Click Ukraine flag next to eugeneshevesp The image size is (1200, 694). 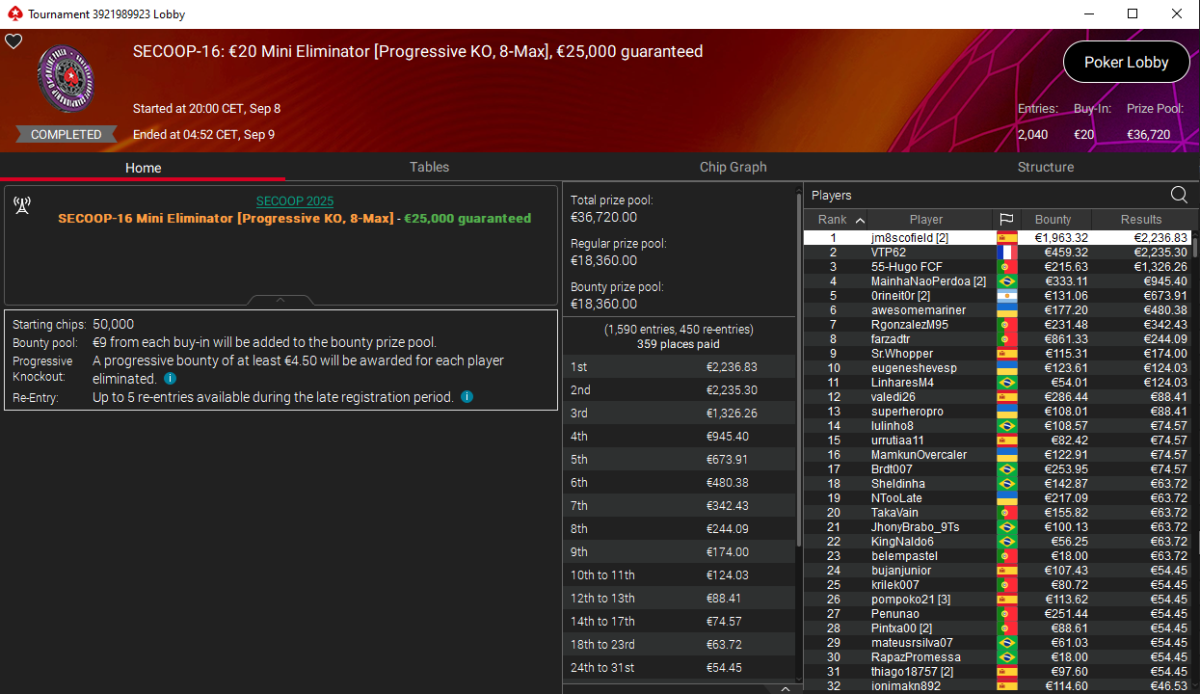click(x=1006, y=368)
